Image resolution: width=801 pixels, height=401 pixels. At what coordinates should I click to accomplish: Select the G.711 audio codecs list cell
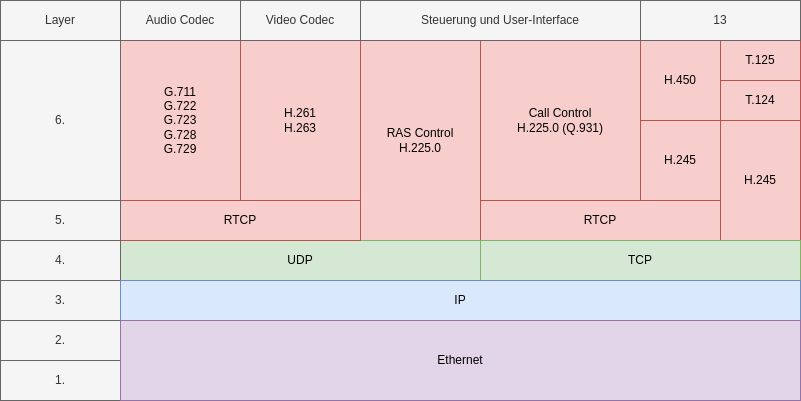pos(180,120)
